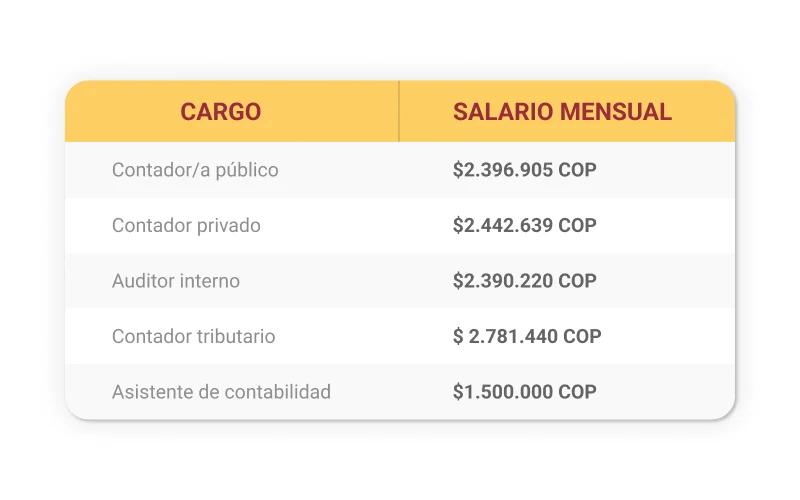
Task: Select the Contador/a público cell
Action: 195,170
